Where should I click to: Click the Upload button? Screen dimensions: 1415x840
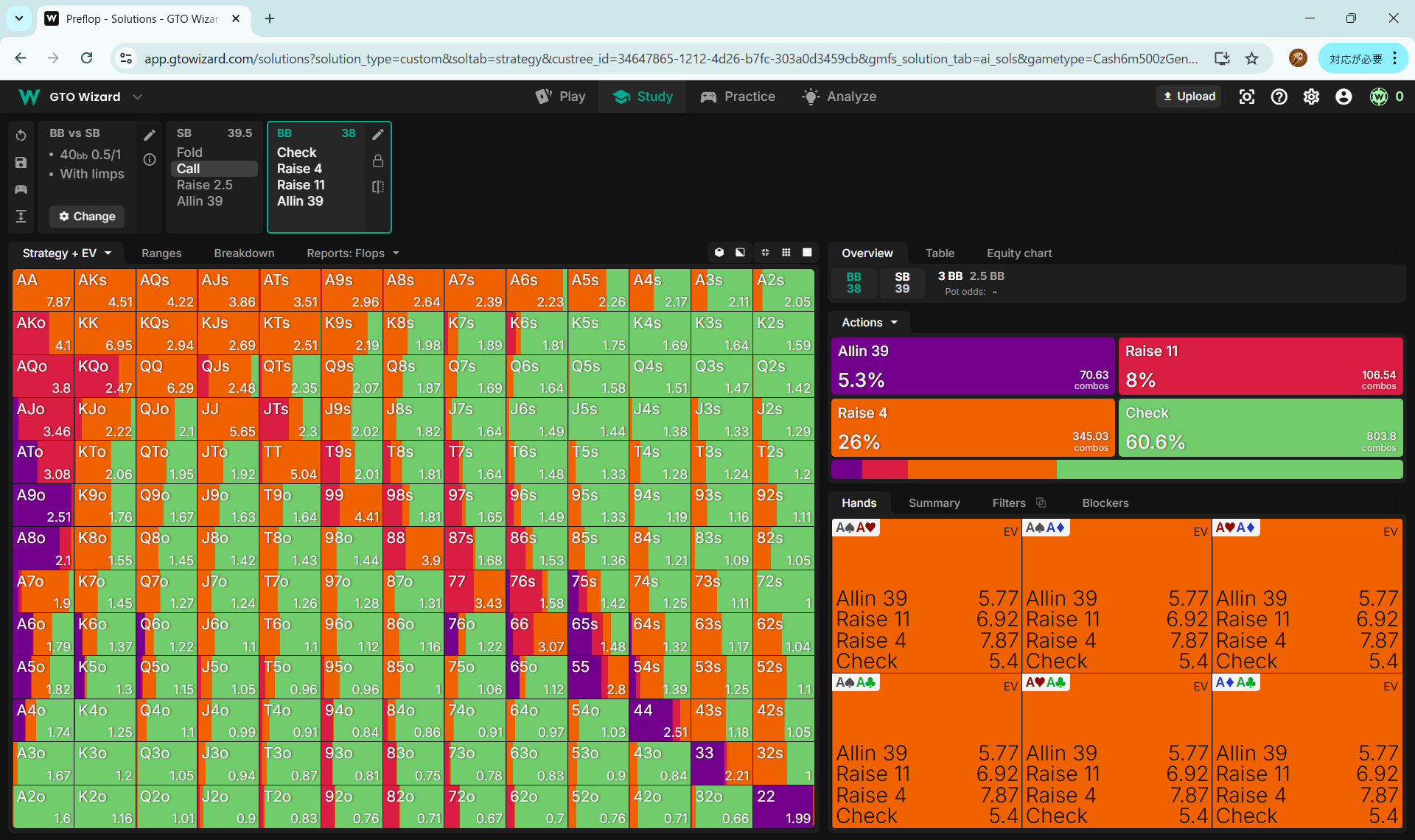coord(1189,97)
